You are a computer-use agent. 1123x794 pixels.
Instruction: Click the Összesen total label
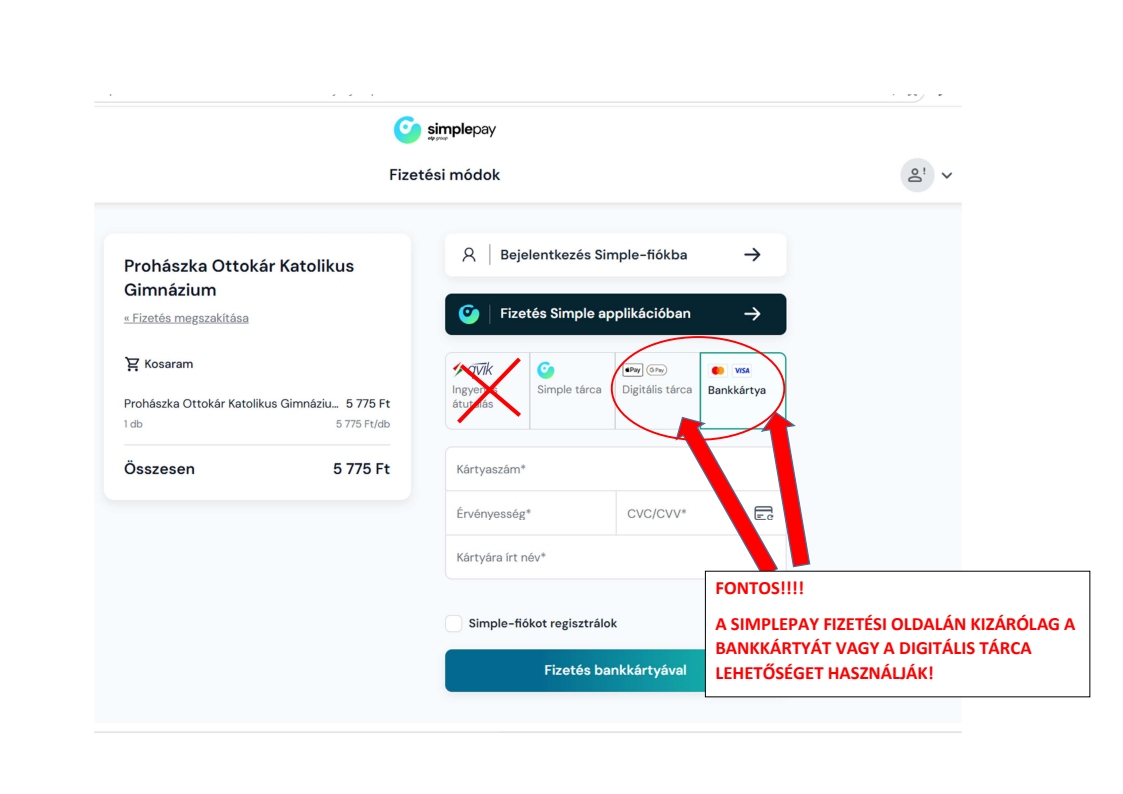[x=159, y=469]
